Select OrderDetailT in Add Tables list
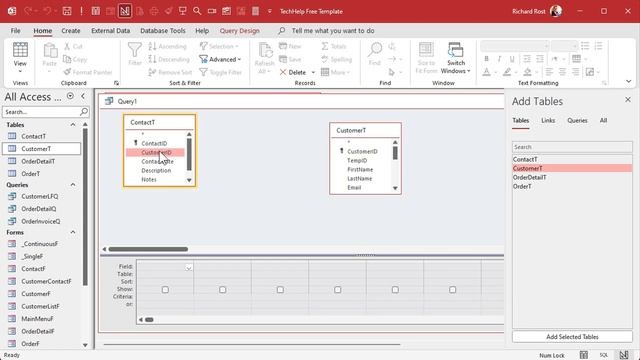Screen dimensions: 640x360 pyautogui.click(x=572, y=177)
